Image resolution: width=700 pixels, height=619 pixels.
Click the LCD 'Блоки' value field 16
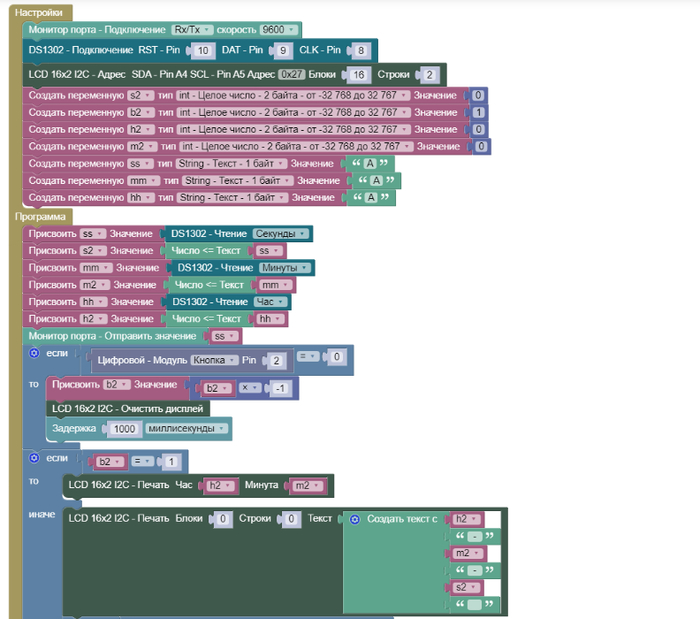point(357,75)
